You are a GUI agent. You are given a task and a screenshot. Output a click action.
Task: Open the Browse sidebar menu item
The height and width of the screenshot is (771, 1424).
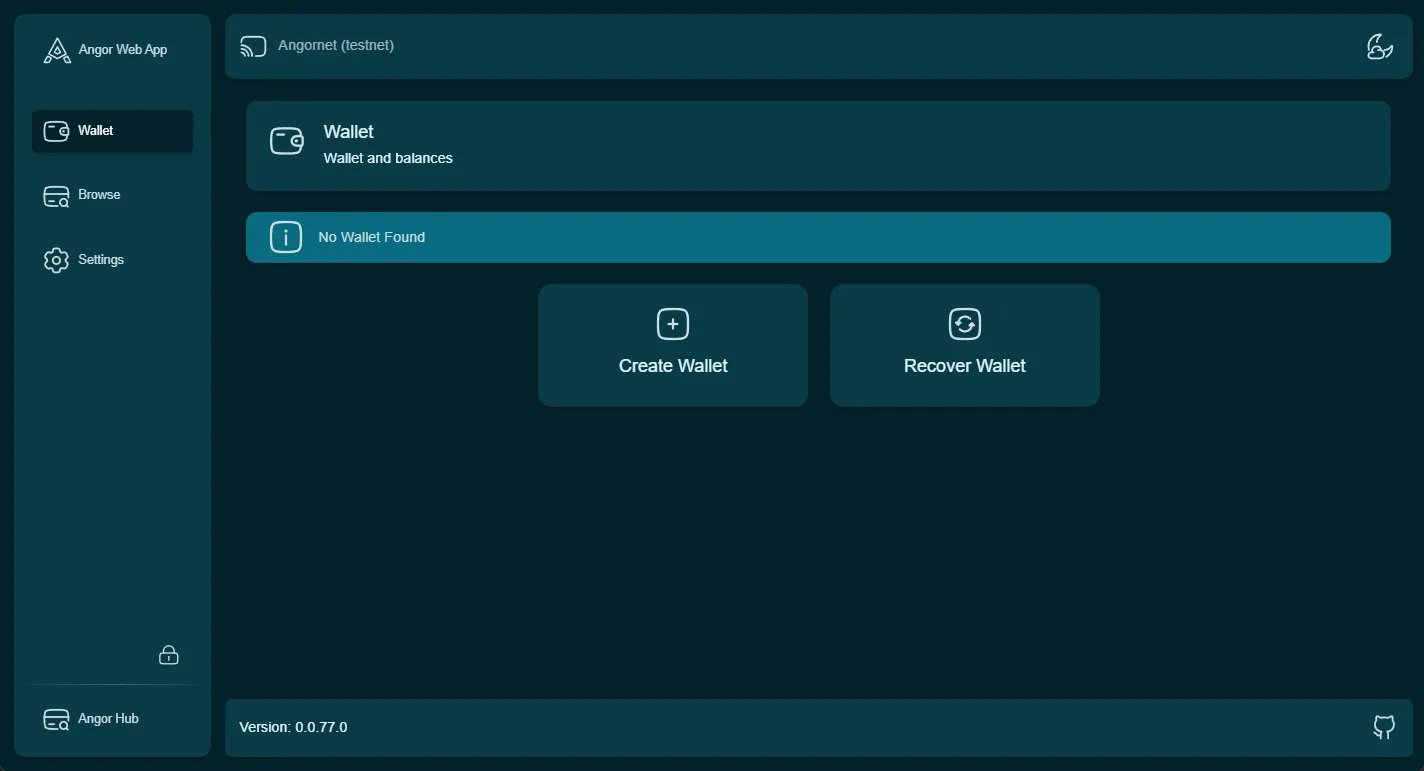click(x=112, y=195)
